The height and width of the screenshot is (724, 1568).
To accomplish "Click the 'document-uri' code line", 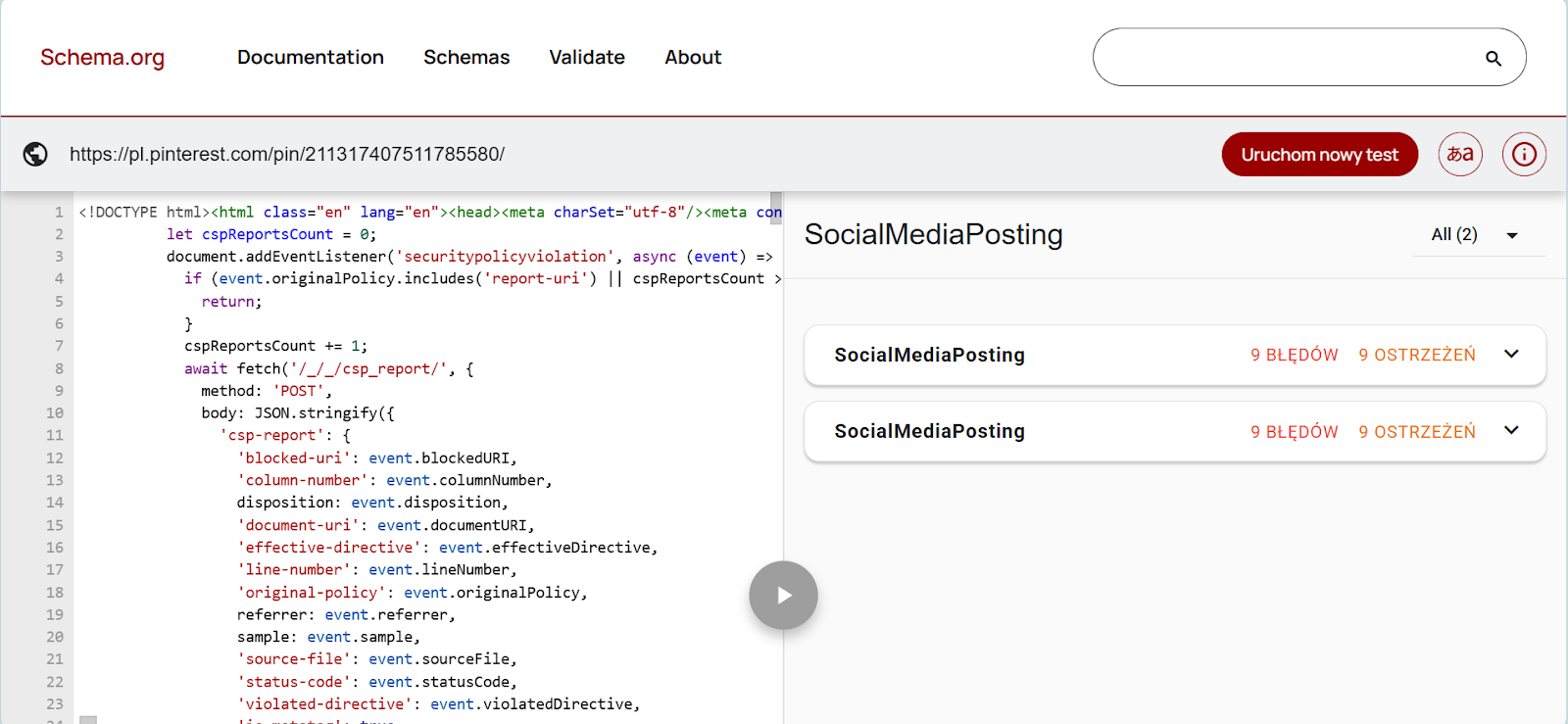I will [386, 525].
